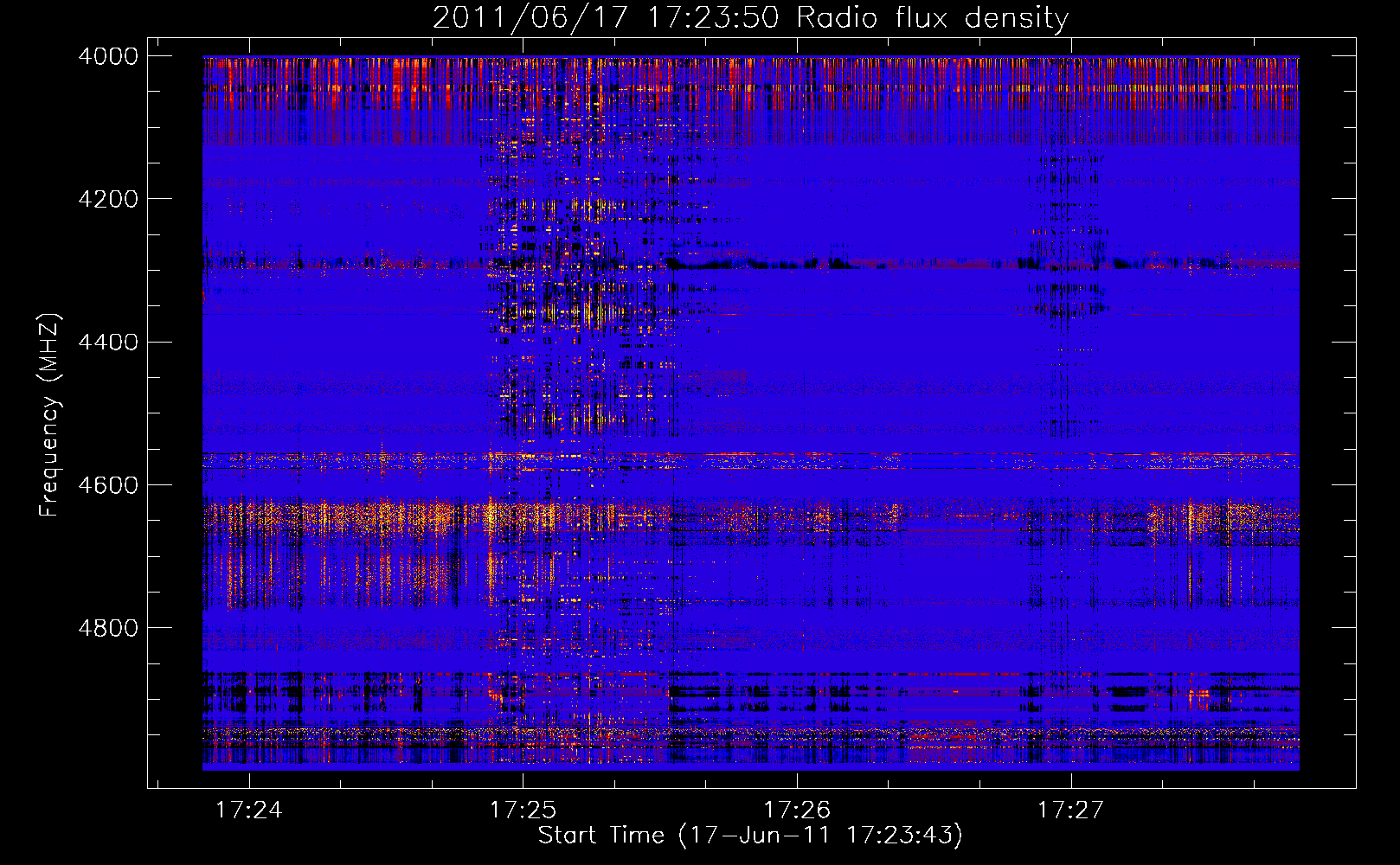
Task: Select the 4800 frequency tick label
Action: coord(108,628)
